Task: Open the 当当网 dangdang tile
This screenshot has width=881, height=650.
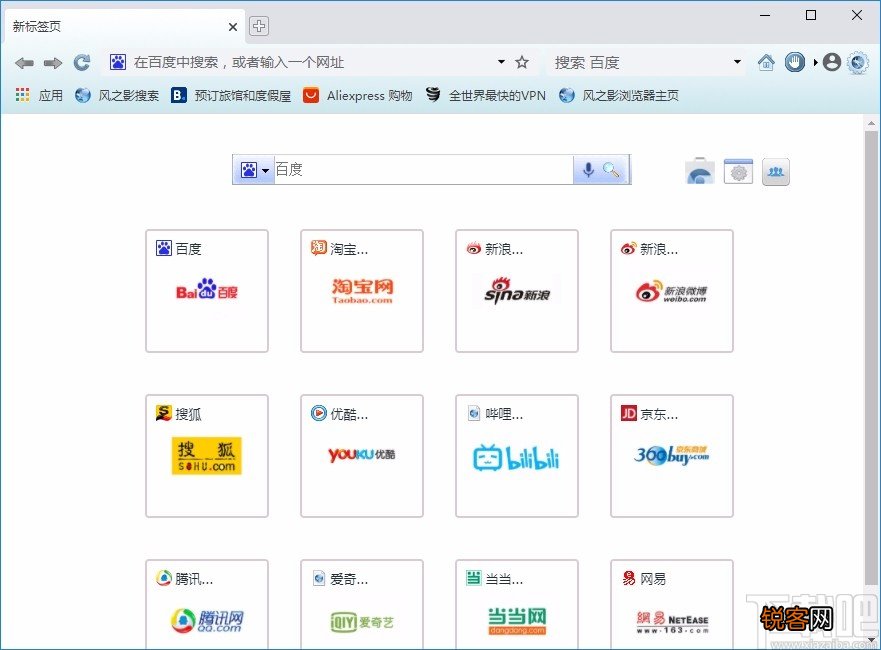Action: click(517, 604)
